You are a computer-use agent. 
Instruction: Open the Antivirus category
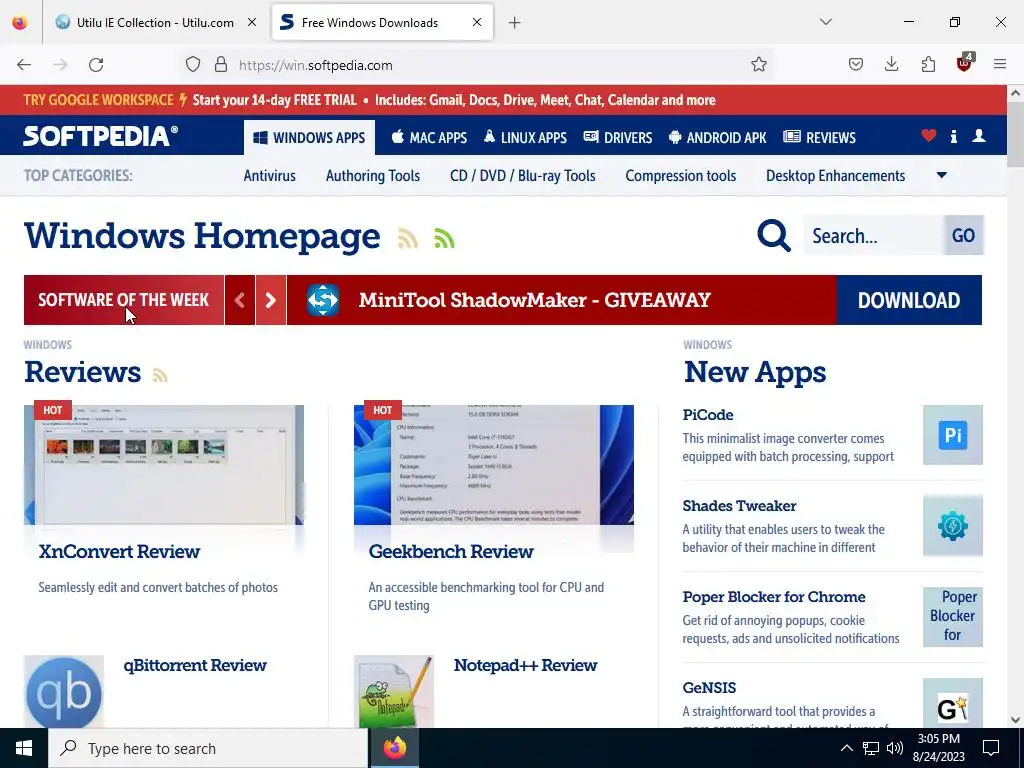pos(270,176)
